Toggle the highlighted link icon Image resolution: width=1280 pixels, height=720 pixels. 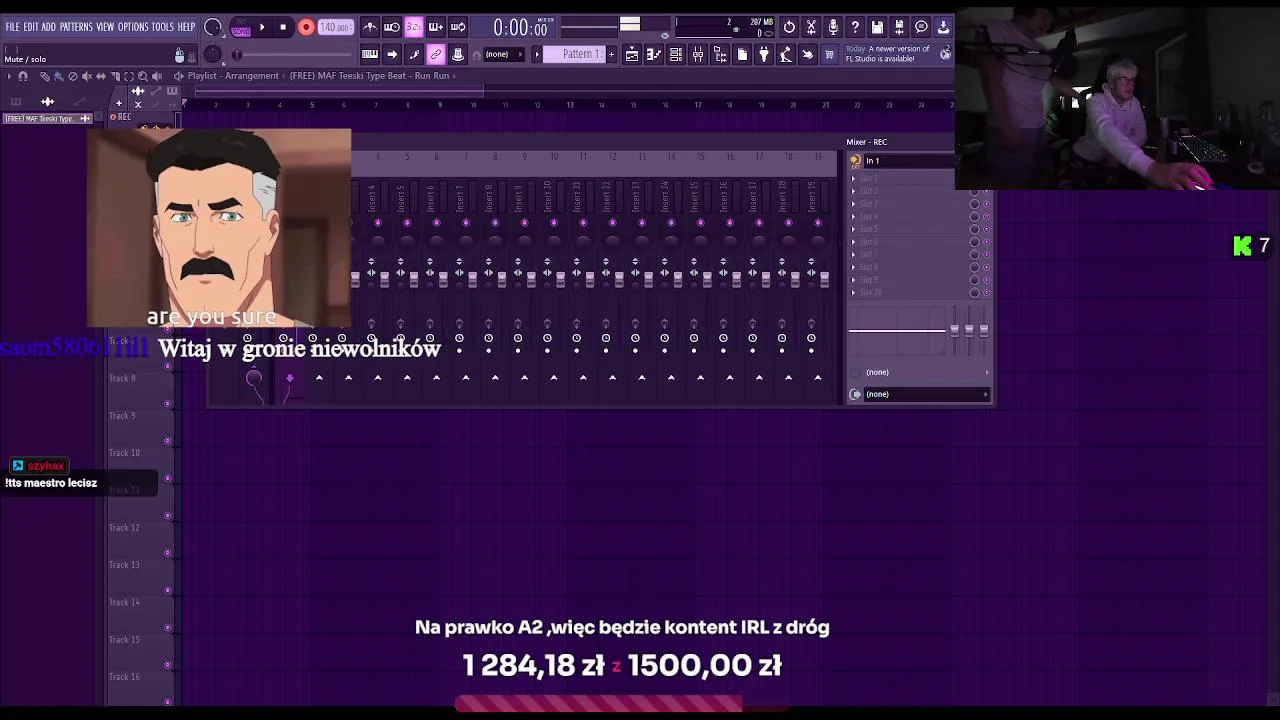tap(436, 54)
